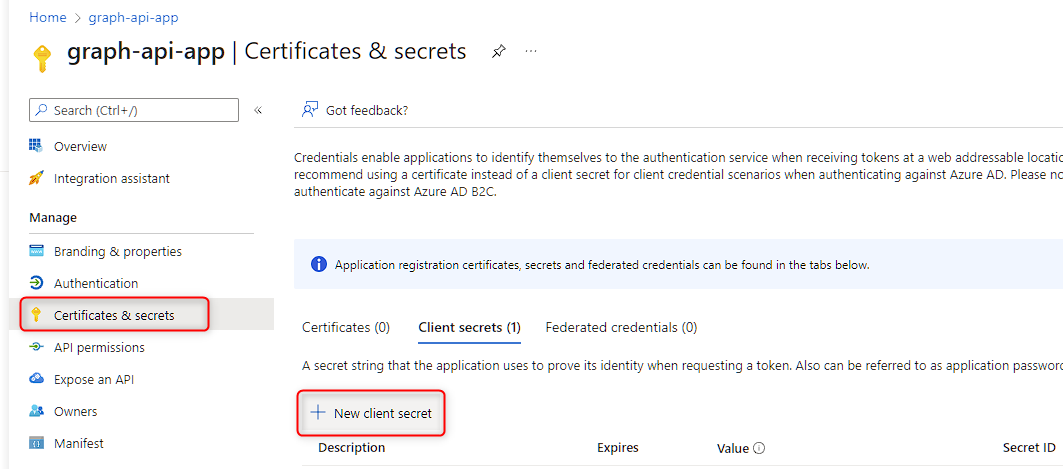Open Branding & properties
The height and width of the screenshot is (469, 1063).
click(118, 251)
